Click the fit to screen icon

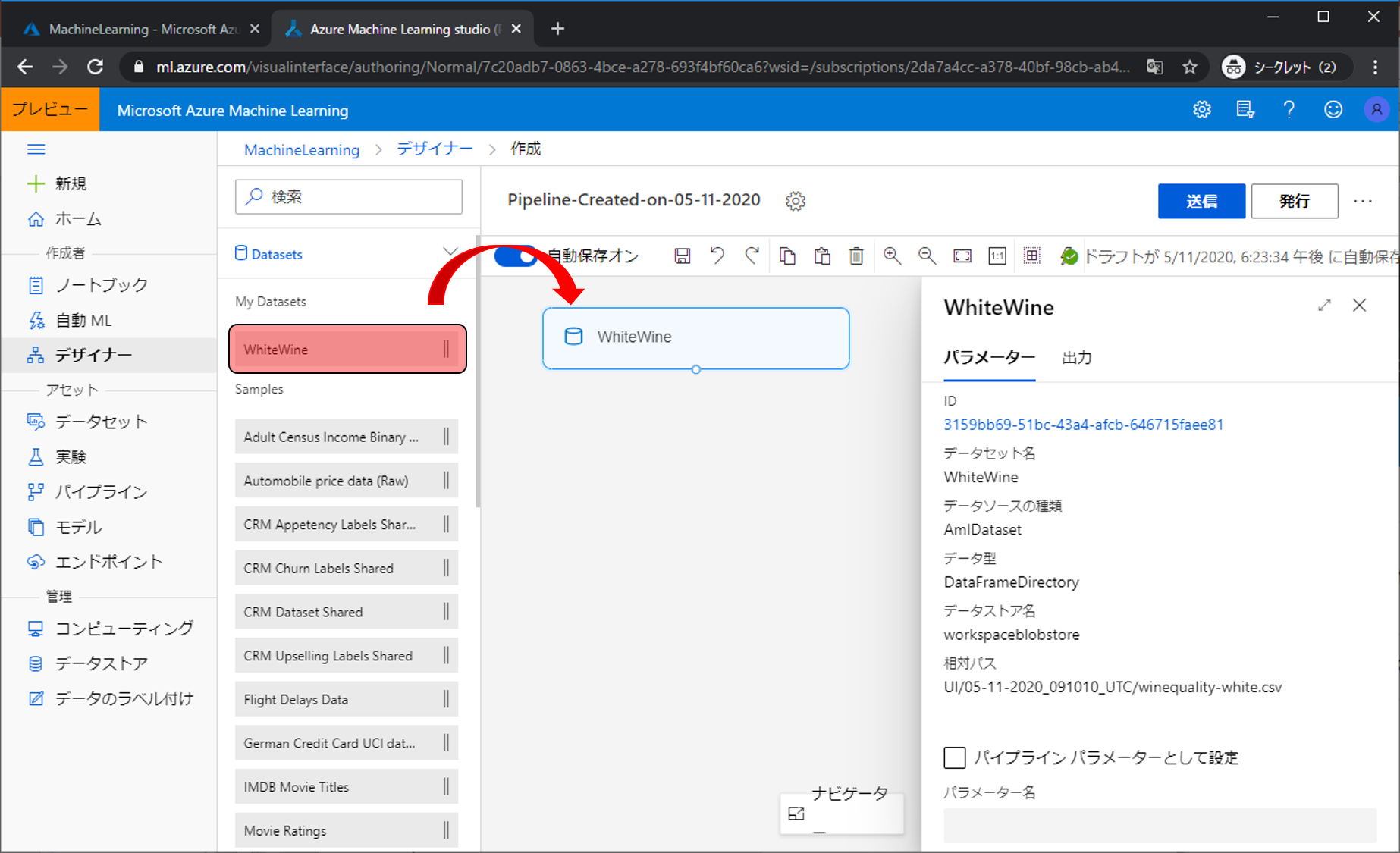[x=962, y=256]
